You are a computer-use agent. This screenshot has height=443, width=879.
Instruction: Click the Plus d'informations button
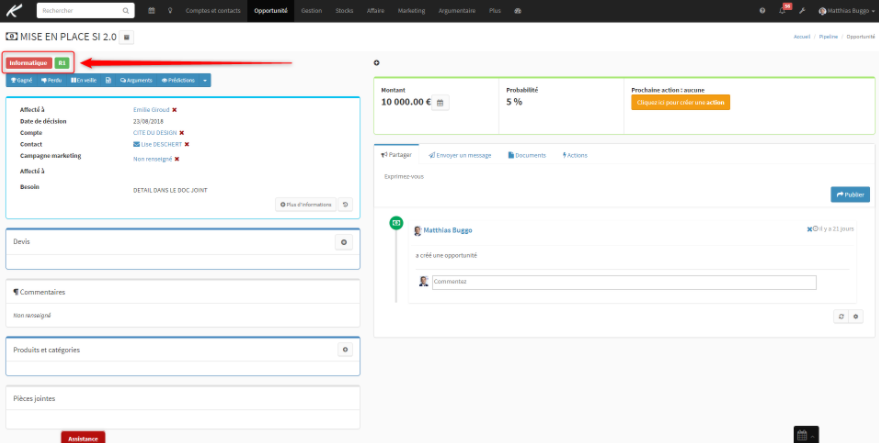click(x=306, y=205)
